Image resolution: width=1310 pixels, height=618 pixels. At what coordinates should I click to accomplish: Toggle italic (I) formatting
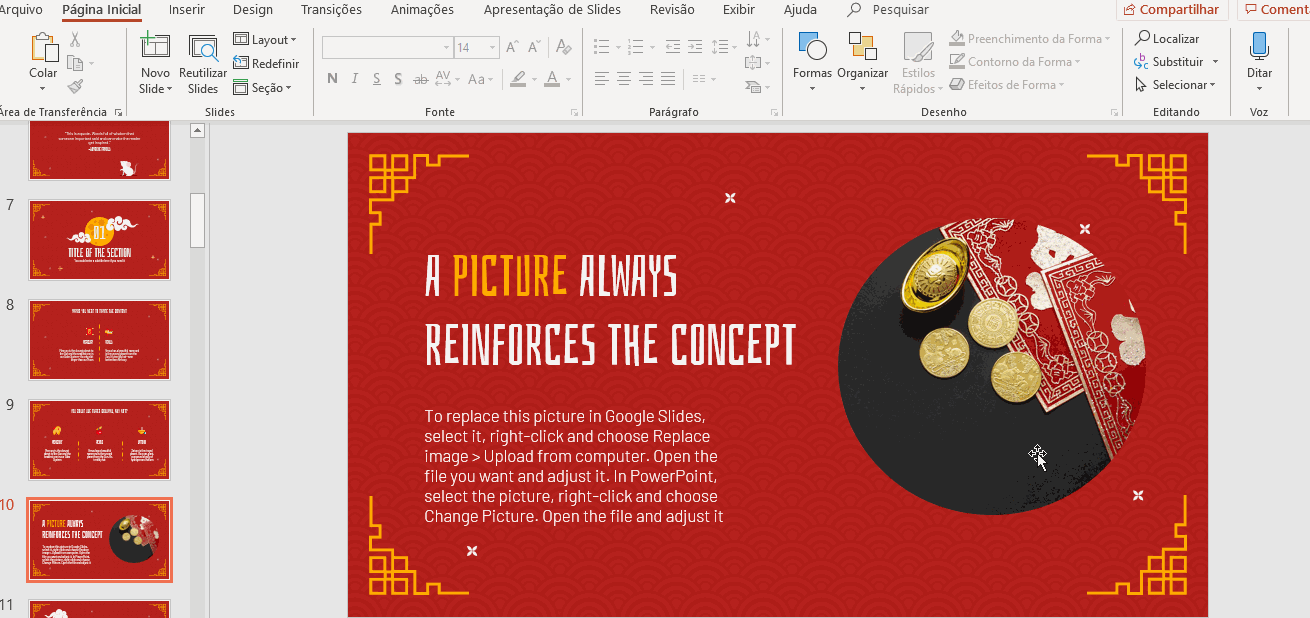point(355,79)
